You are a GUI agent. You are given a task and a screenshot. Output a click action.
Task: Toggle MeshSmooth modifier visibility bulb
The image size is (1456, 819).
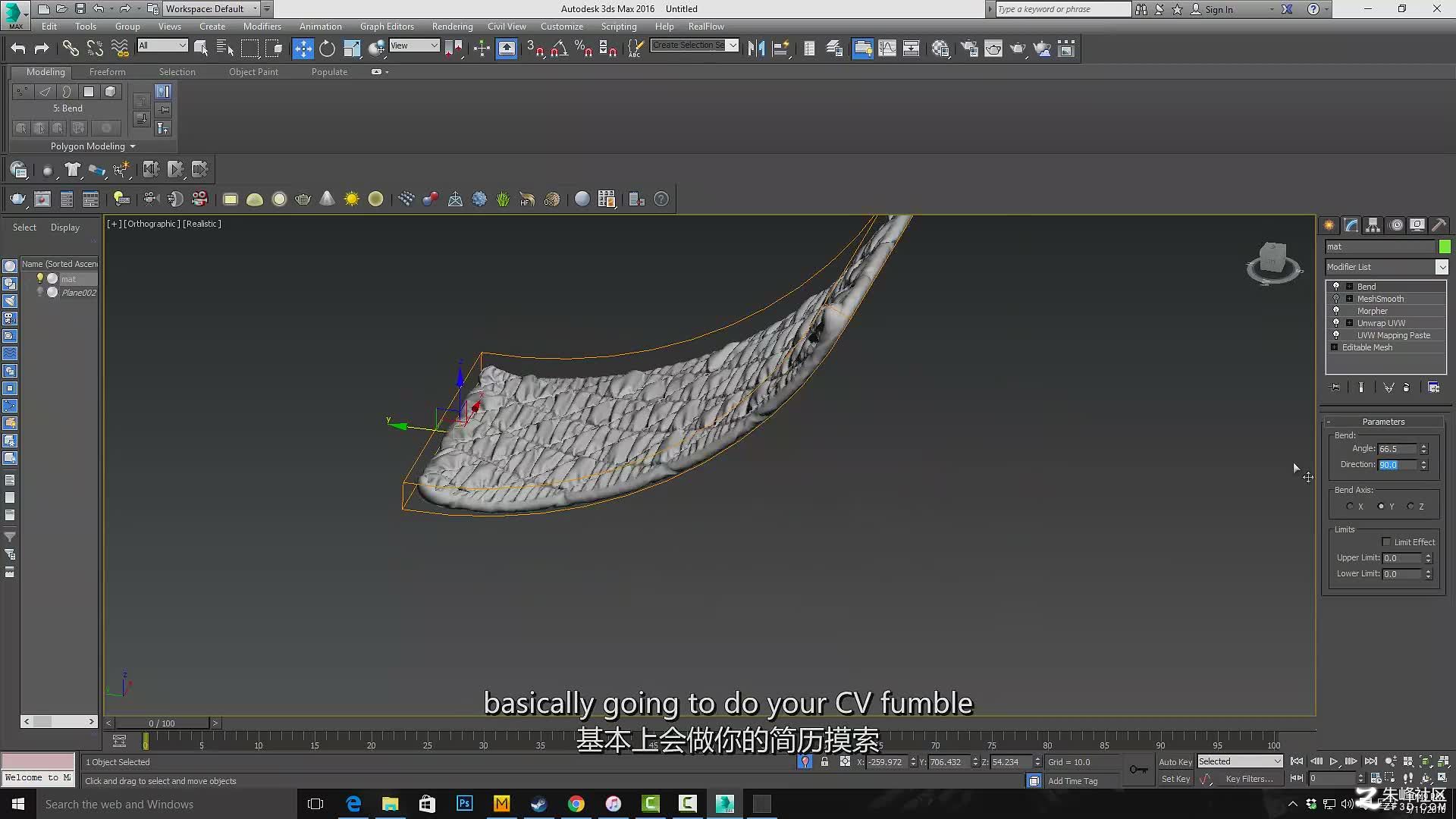[x=1336, y=299]
